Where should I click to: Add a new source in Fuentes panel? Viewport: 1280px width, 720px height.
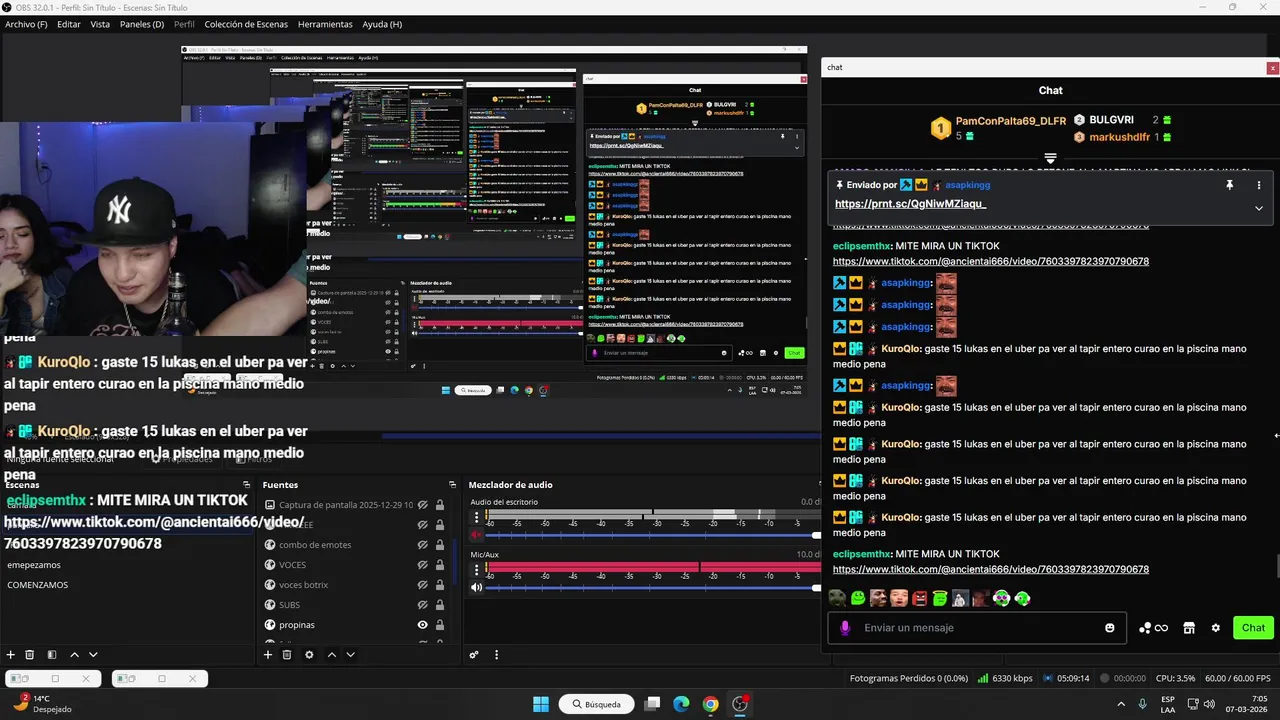click(268, 654)
